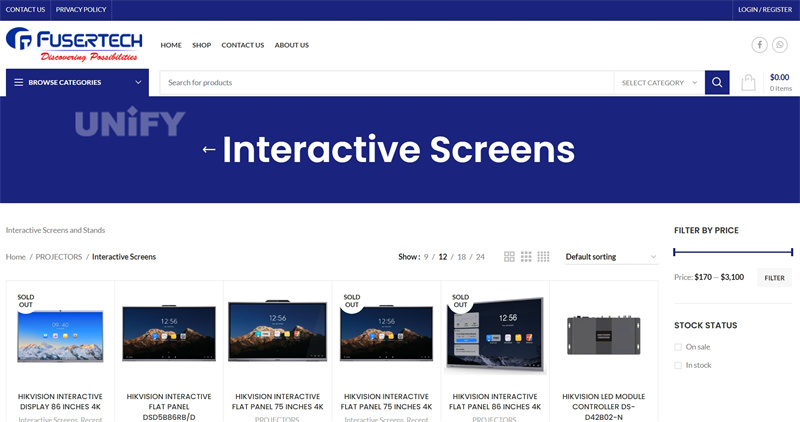Open the shopping cart bag icon
Viewport: 800px width, 422px height.
(x=748, y=82)
